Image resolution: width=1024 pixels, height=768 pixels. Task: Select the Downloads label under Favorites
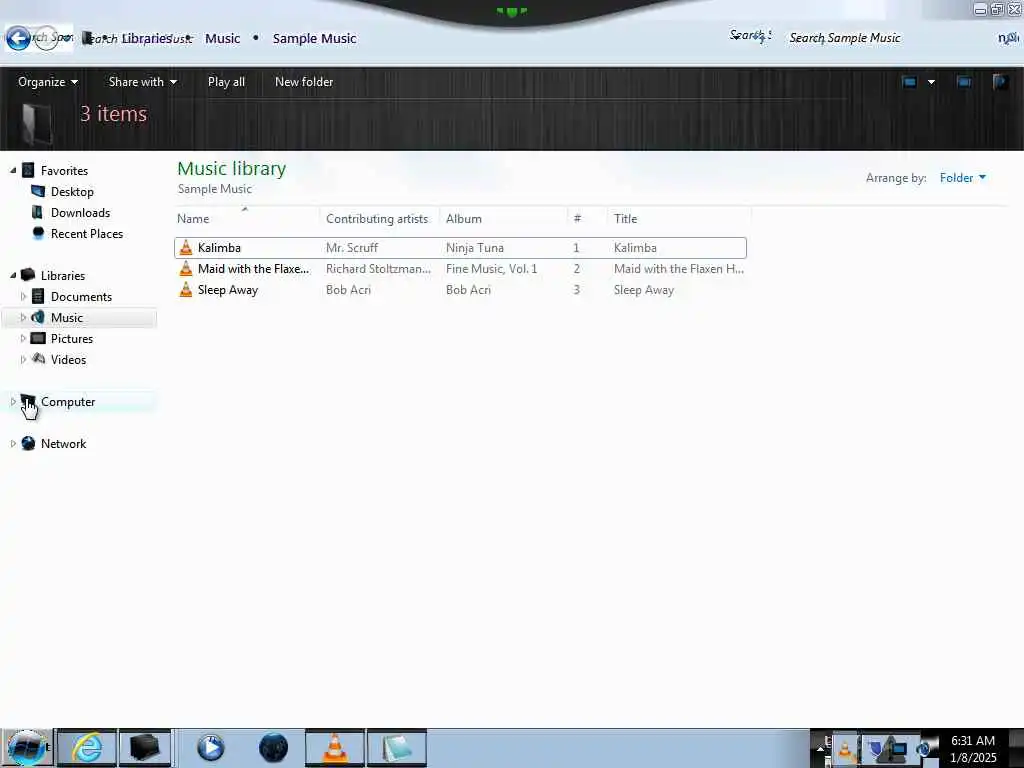(x=80, y=212)
